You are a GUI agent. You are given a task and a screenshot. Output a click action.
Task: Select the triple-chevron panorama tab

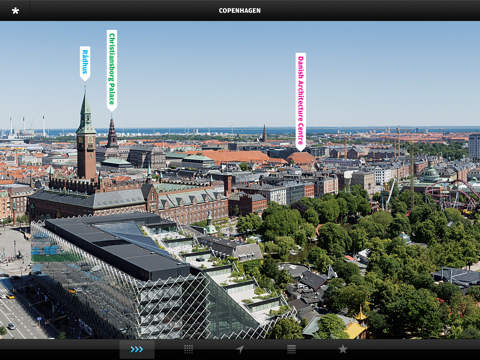tap(137, 349)
